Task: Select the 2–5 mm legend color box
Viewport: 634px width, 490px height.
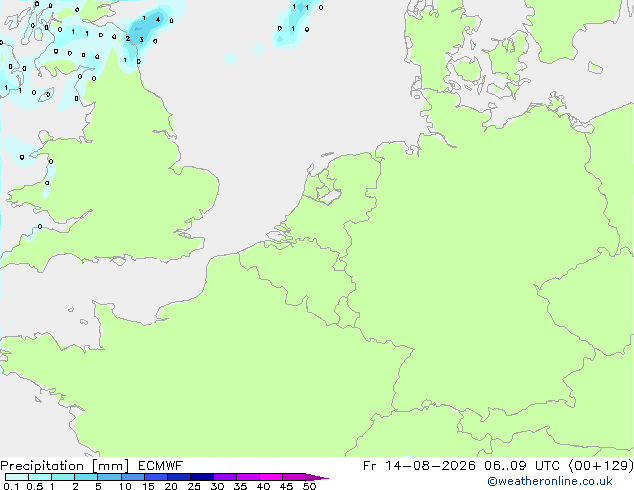Action: [x=86, y=477]
